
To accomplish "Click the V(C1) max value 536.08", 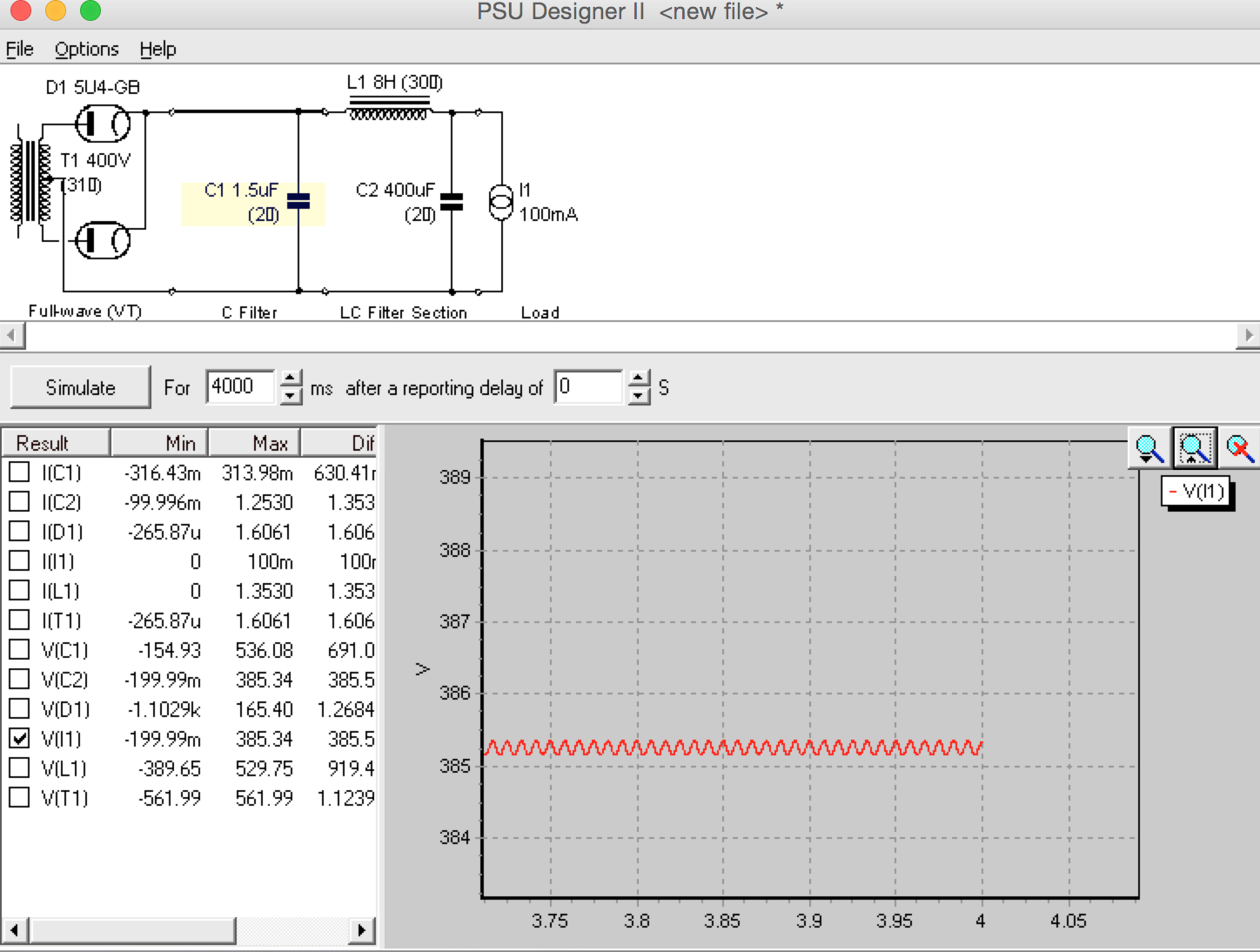I will (264, 650).
